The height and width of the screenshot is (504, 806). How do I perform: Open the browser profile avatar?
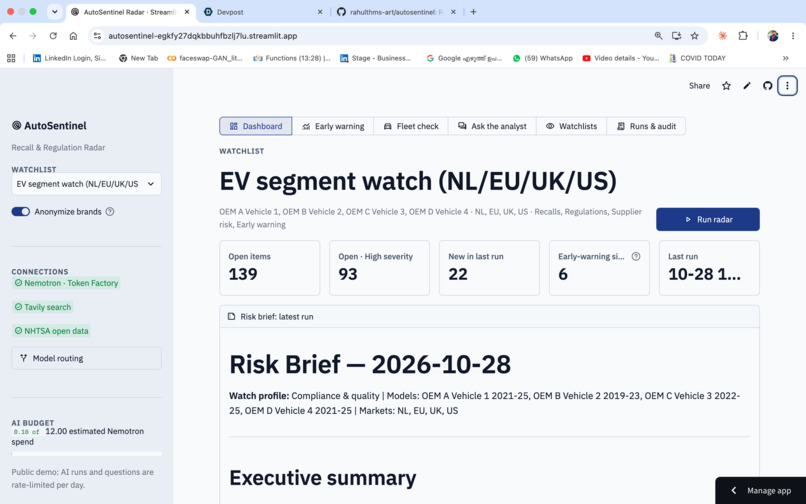pyautogui.click(x=773, y=35)
